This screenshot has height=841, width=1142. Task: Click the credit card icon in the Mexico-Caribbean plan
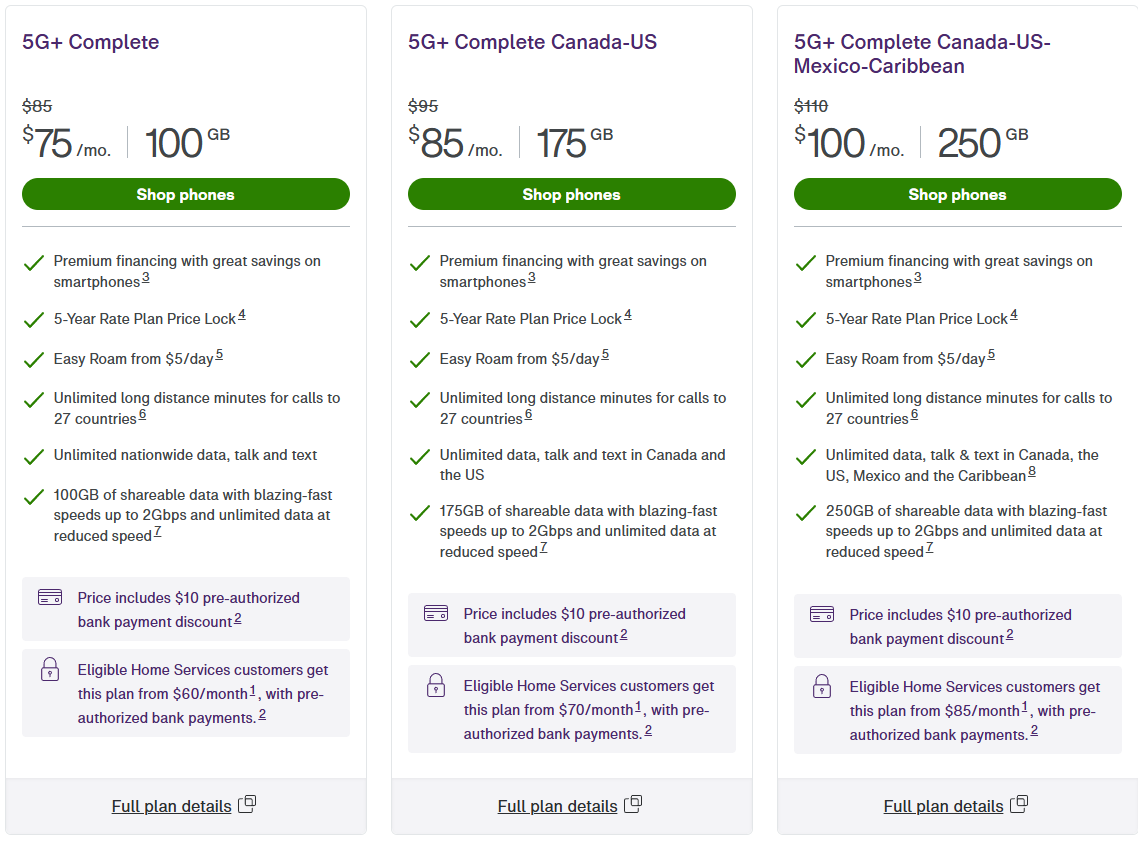[822, 614]
